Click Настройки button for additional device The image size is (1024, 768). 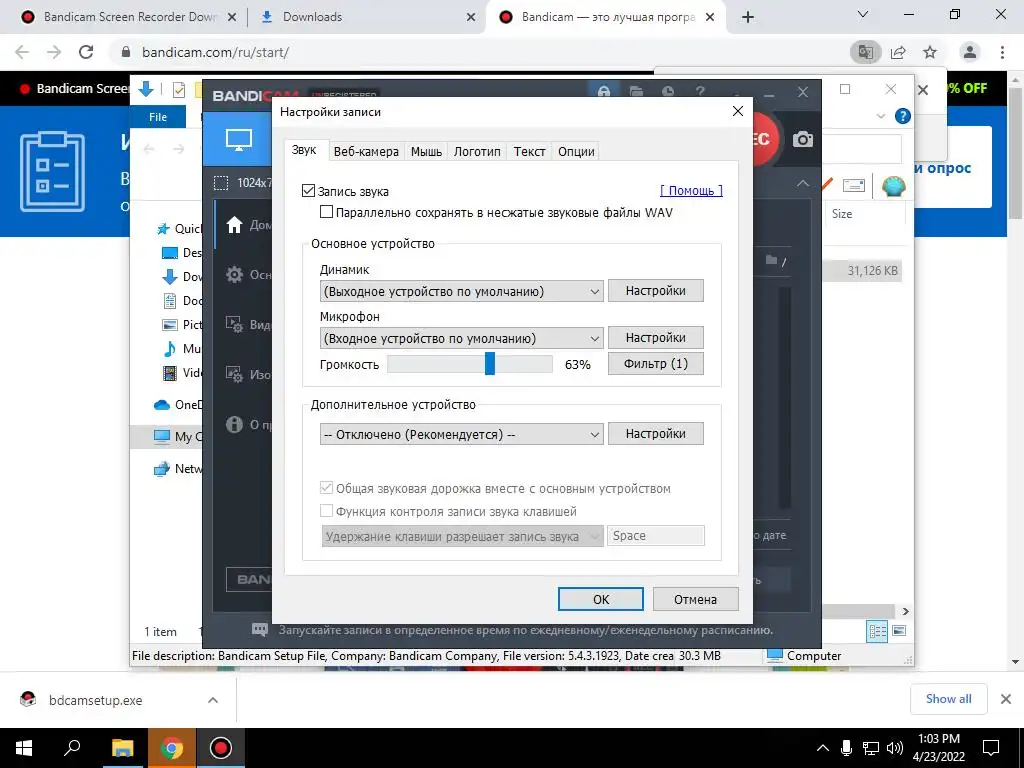click(x=656, y=434)
